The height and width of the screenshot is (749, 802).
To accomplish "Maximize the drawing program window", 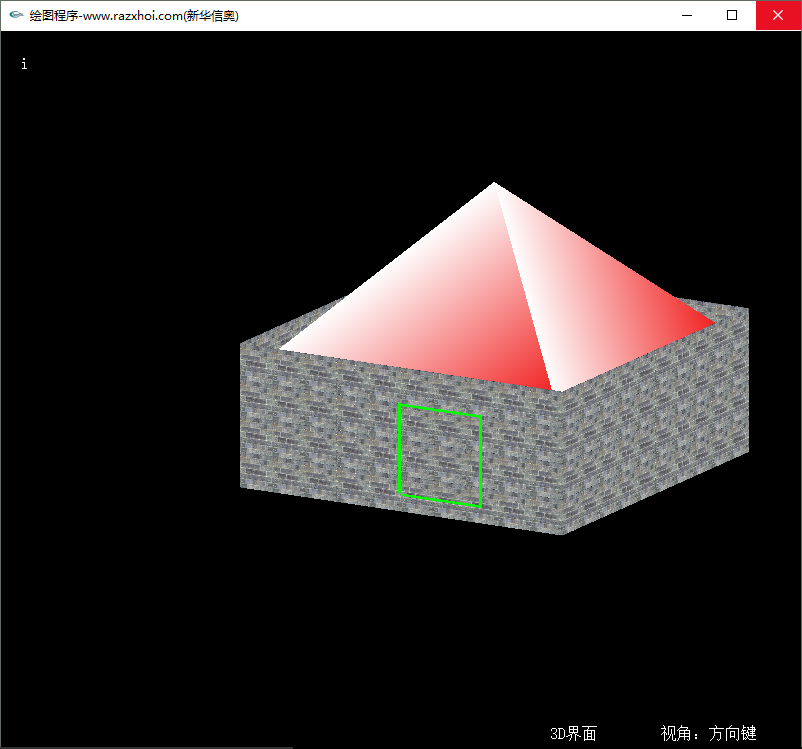I will [x=732, y=15].
